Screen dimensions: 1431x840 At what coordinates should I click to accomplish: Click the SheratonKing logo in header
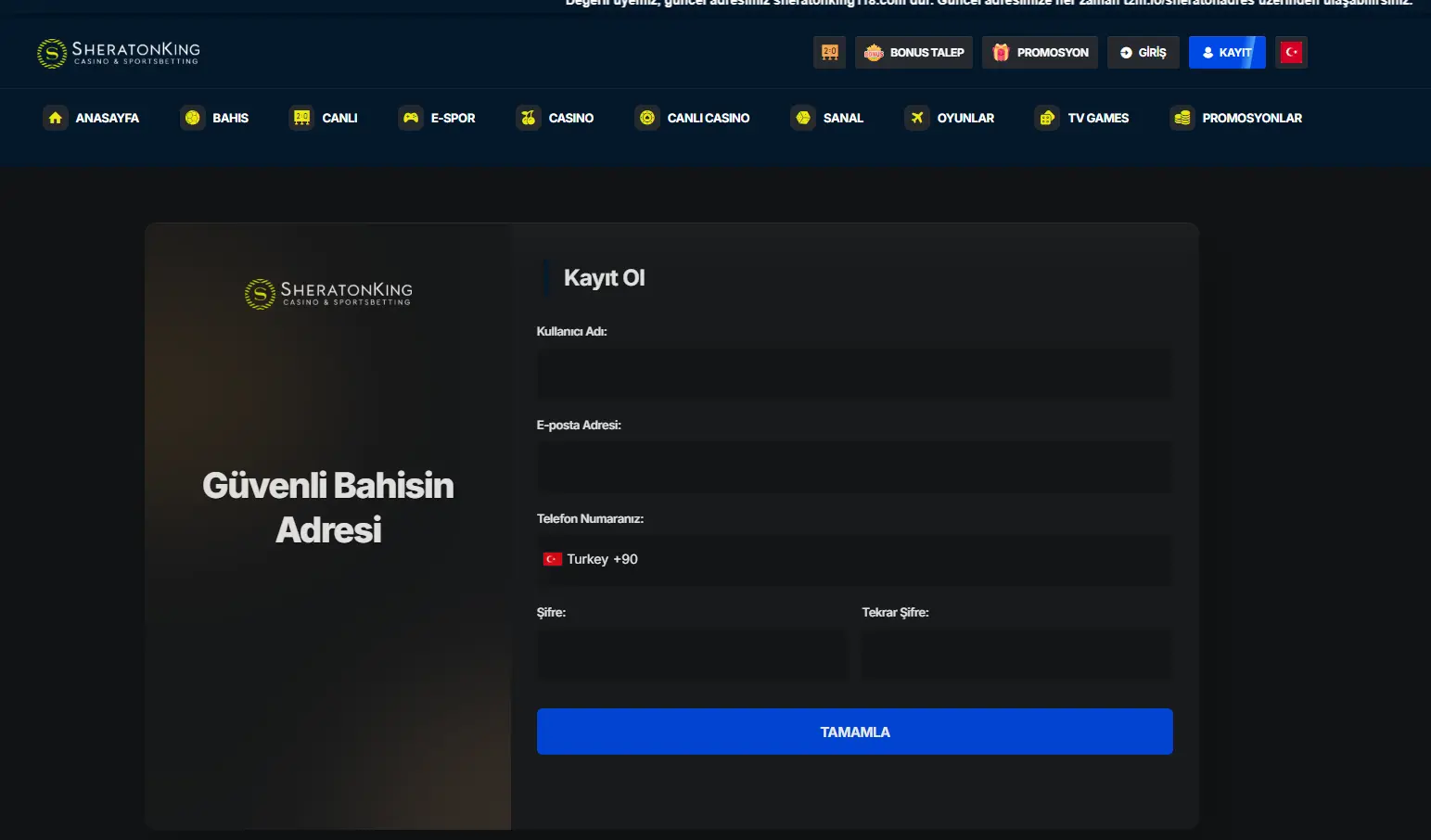point(118,53)
